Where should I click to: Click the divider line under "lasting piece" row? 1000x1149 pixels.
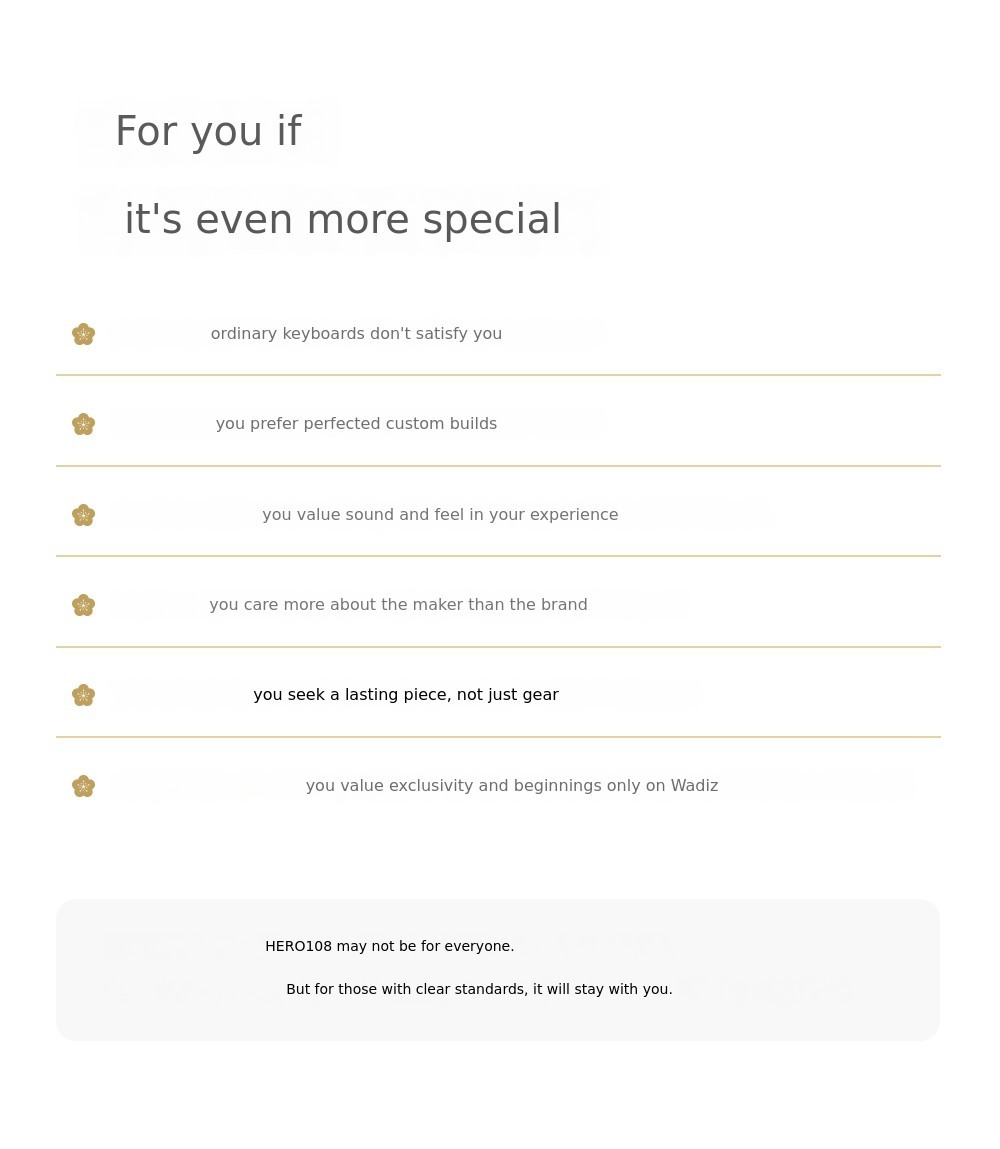(498, 737)
